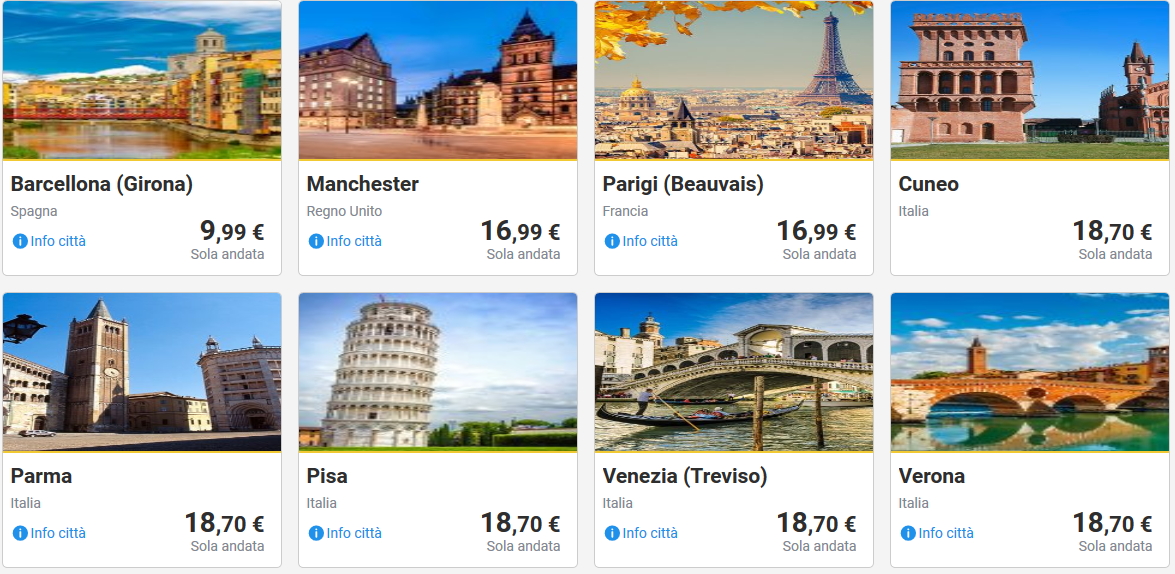Image resolution: width=1175 pixels, height=574 pixels.
Task: Click the info icon on Parma card
Action: 20,533
